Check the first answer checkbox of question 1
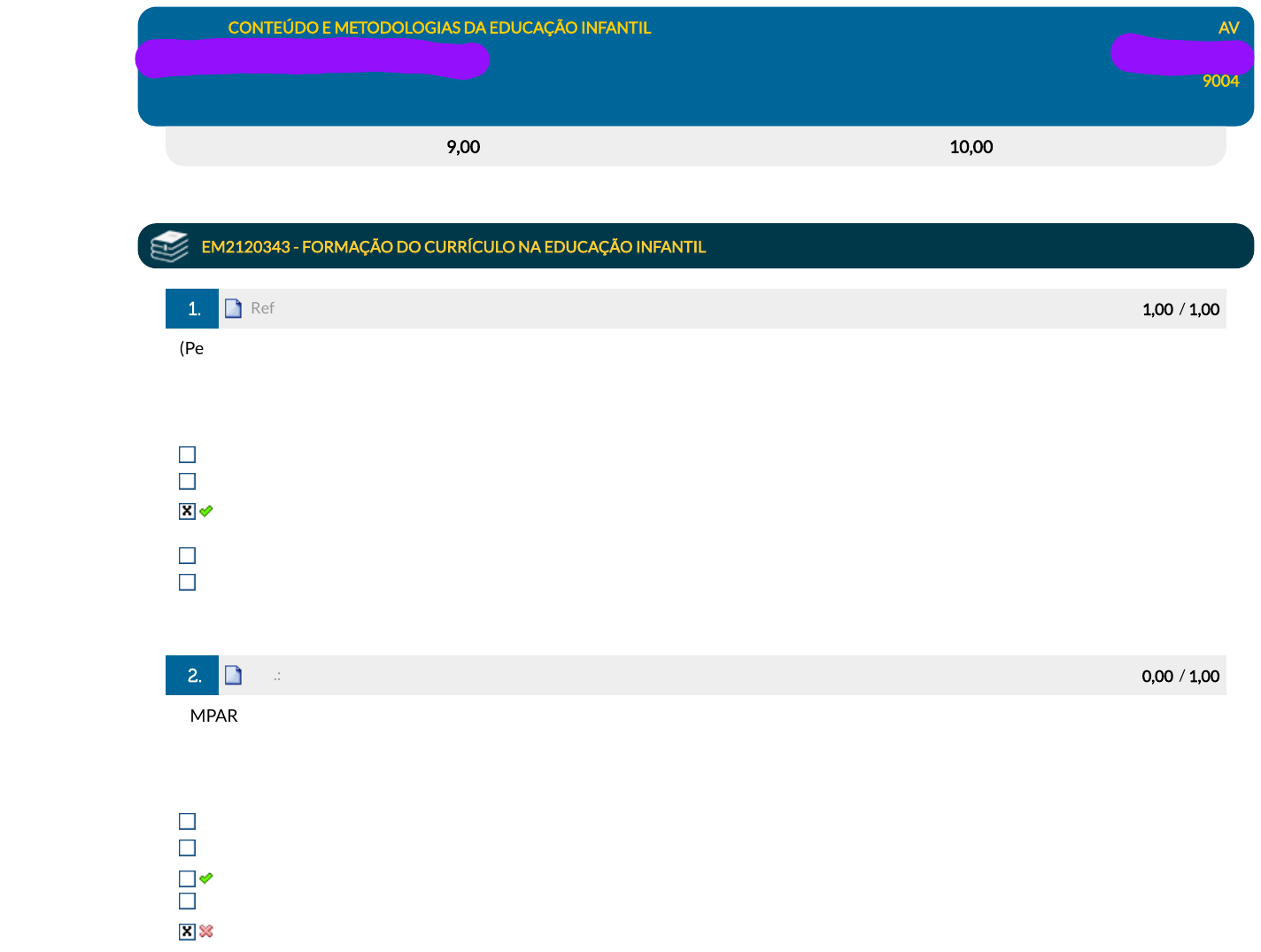 (187, 455)
